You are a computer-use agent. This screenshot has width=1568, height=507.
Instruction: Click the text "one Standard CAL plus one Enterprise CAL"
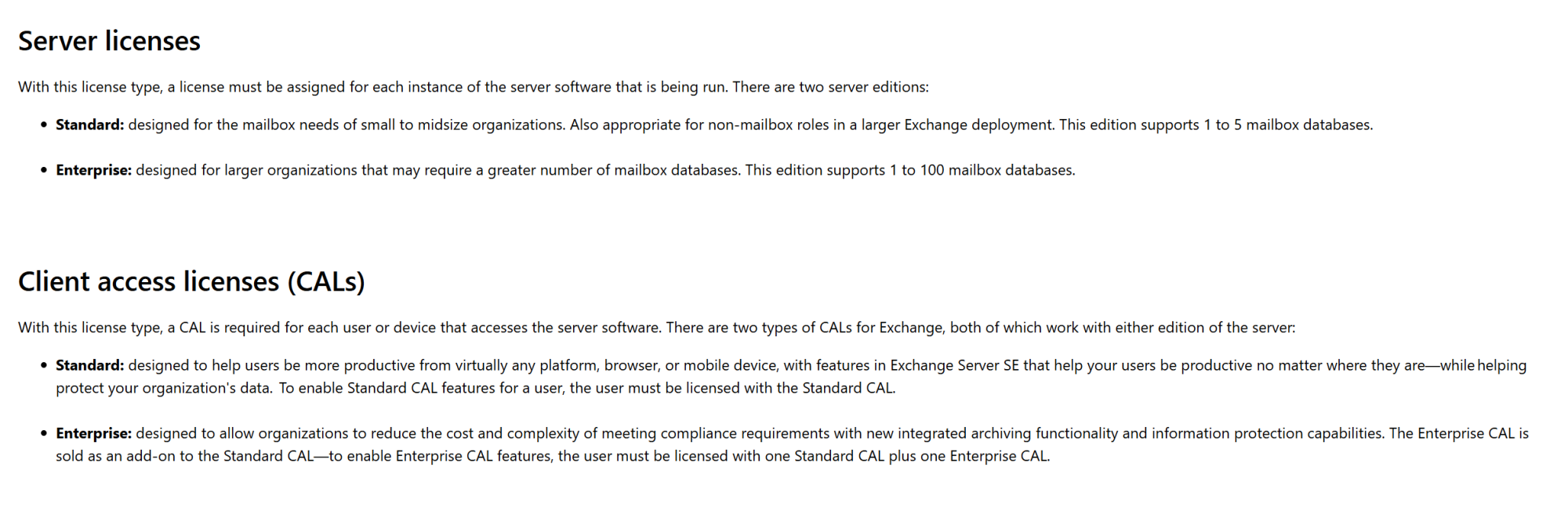click(x=921, y=456)
